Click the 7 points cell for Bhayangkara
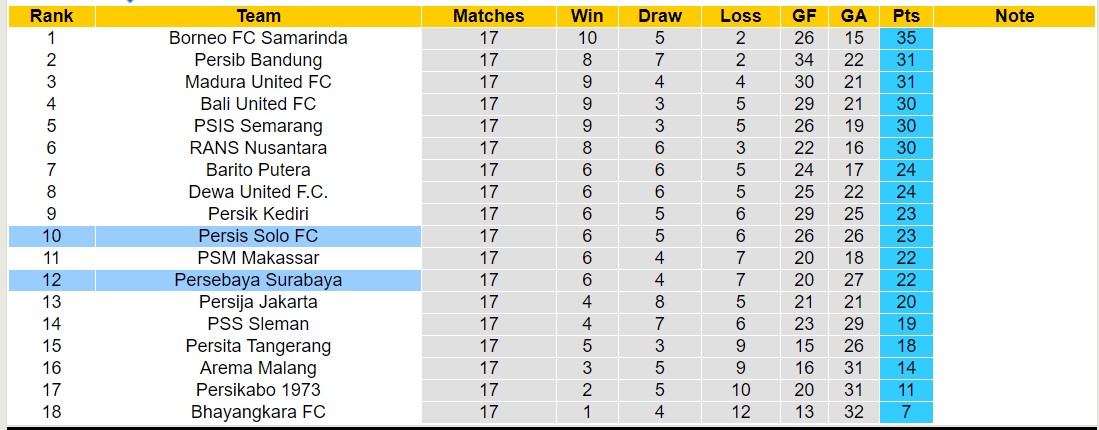The width and height of the screenshot is (1099, 430). tap(907, 412)
